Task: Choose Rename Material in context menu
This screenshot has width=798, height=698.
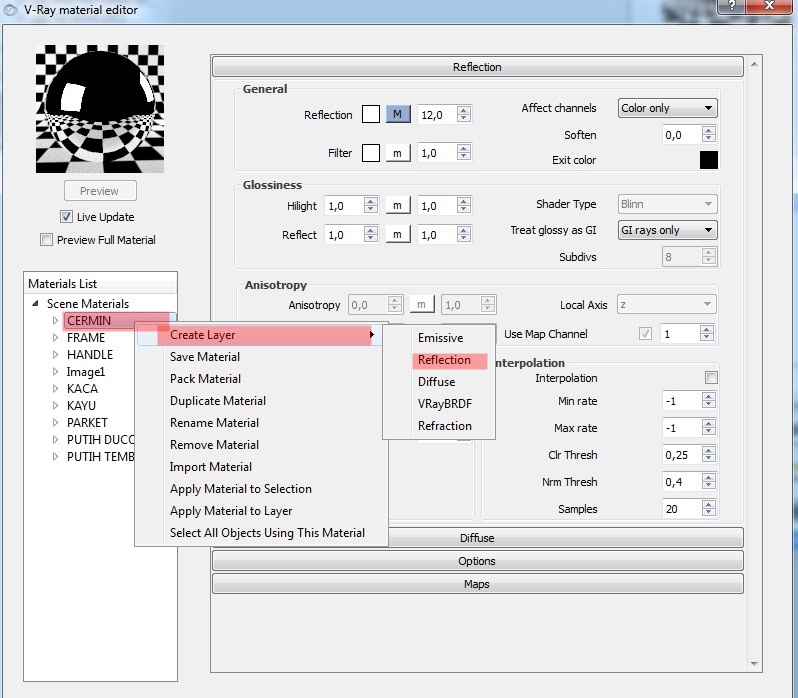Action: [x=261, y=423]
